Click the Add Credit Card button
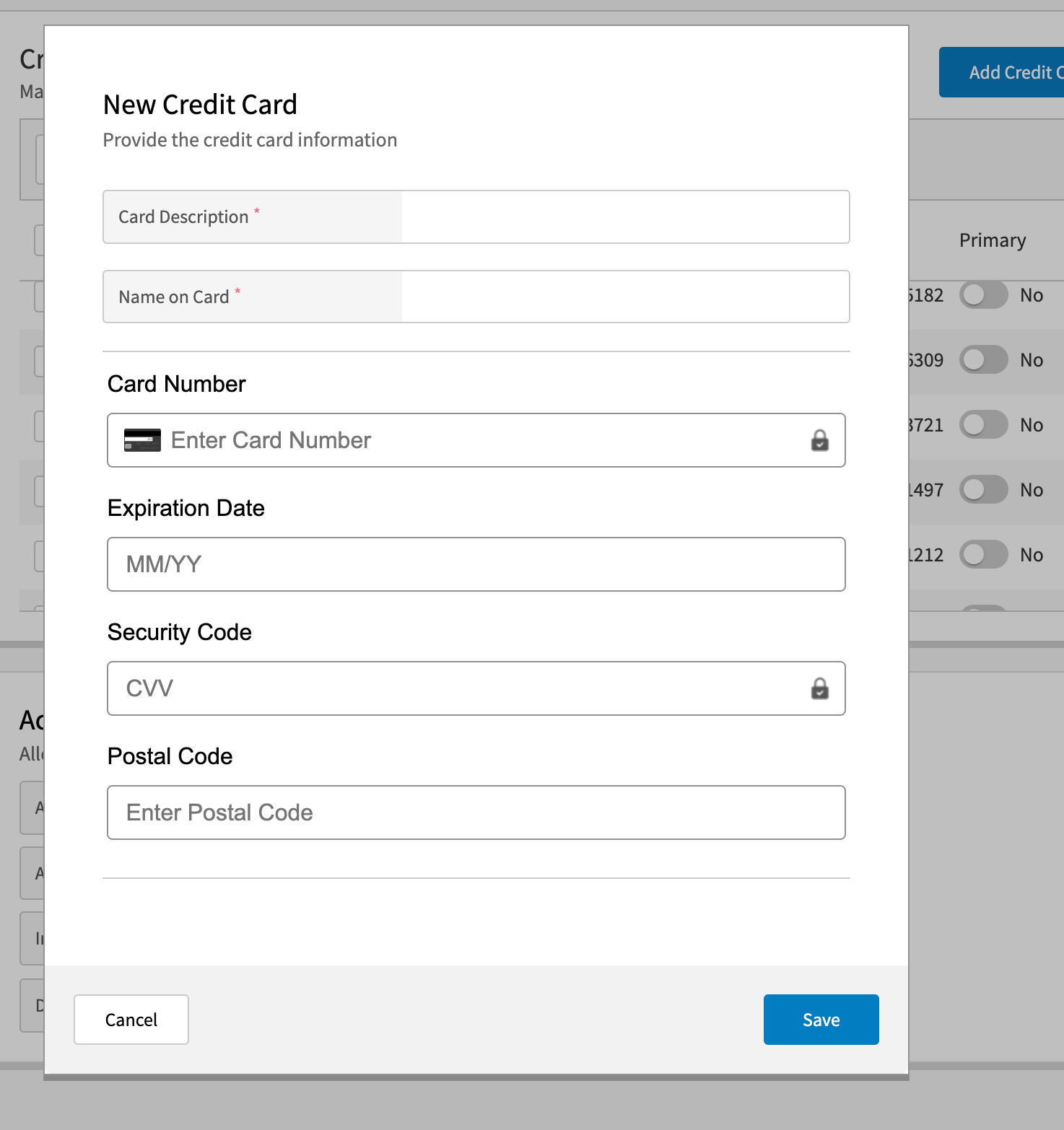This screenshot has height=1130, width=1064. point(1011,72)
